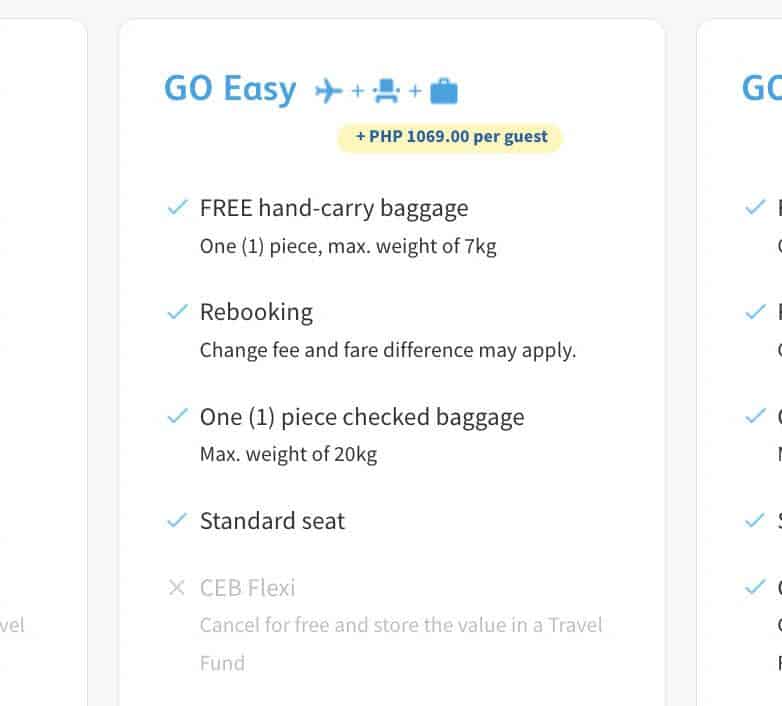Screen dimensions: 782x706
Task: Click the checkmark next to Standard seat
Action: click(x=177, y=520)
